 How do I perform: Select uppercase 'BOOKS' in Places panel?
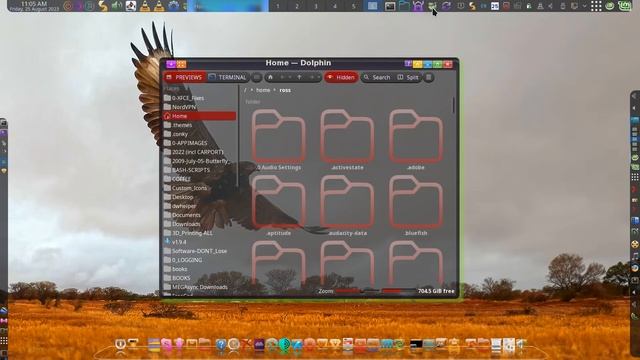click(x=200, y=278)
